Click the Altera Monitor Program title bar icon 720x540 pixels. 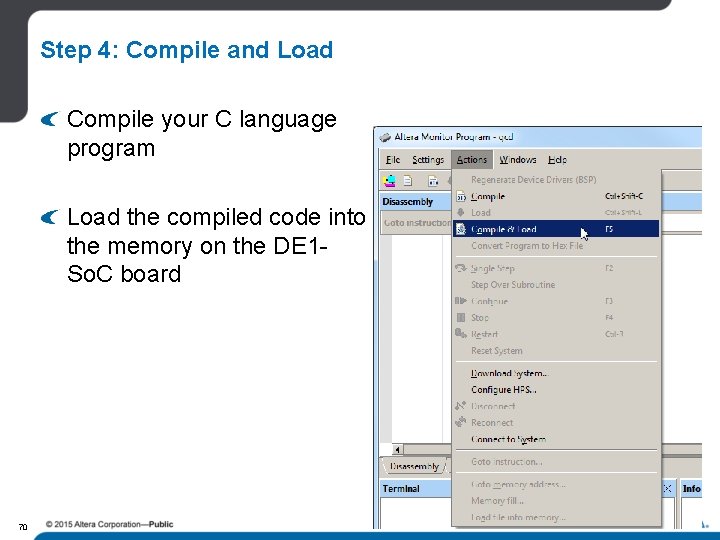[x=385, y=137]
